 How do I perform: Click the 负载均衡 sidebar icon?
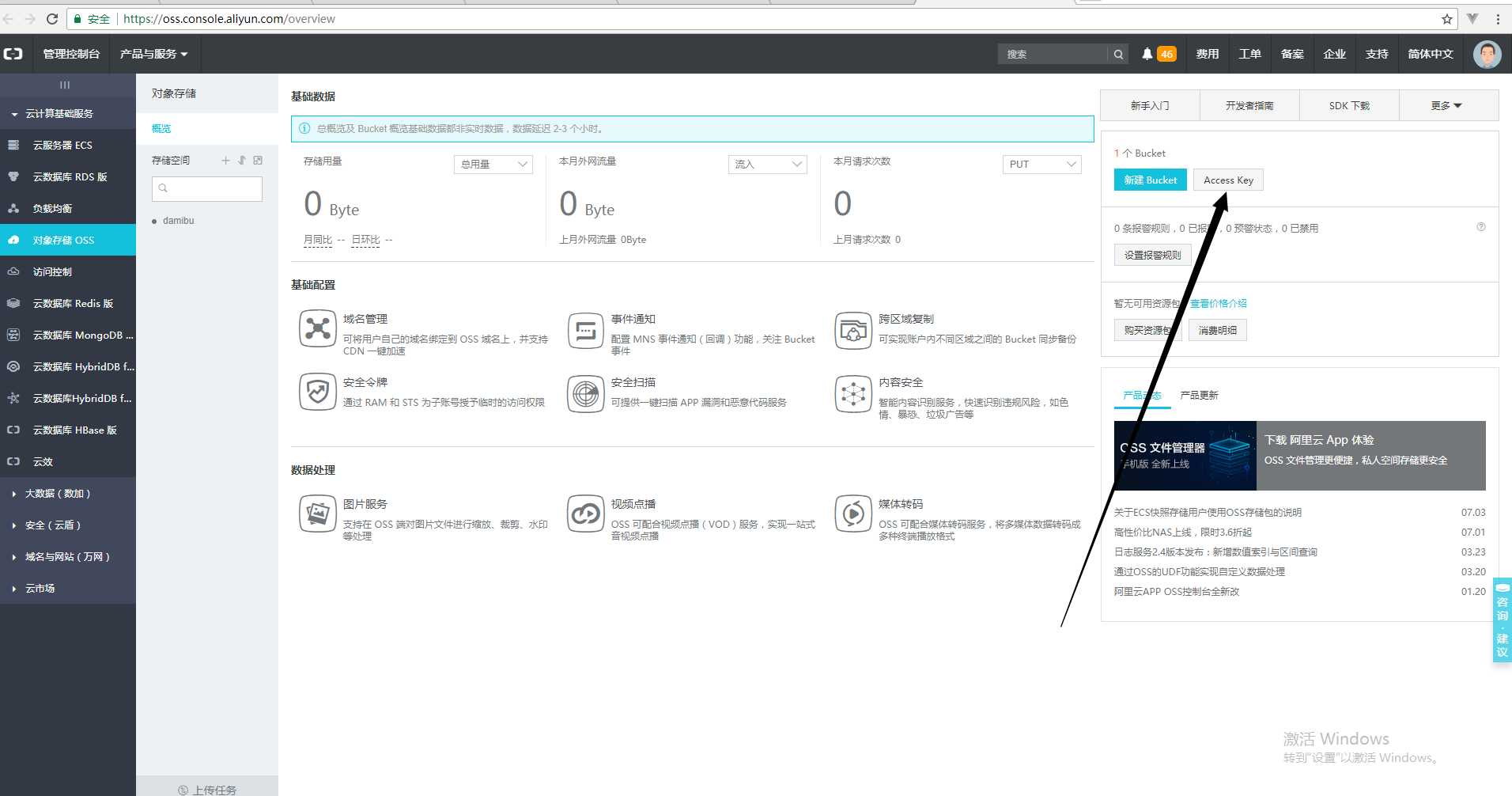(13, 208)
